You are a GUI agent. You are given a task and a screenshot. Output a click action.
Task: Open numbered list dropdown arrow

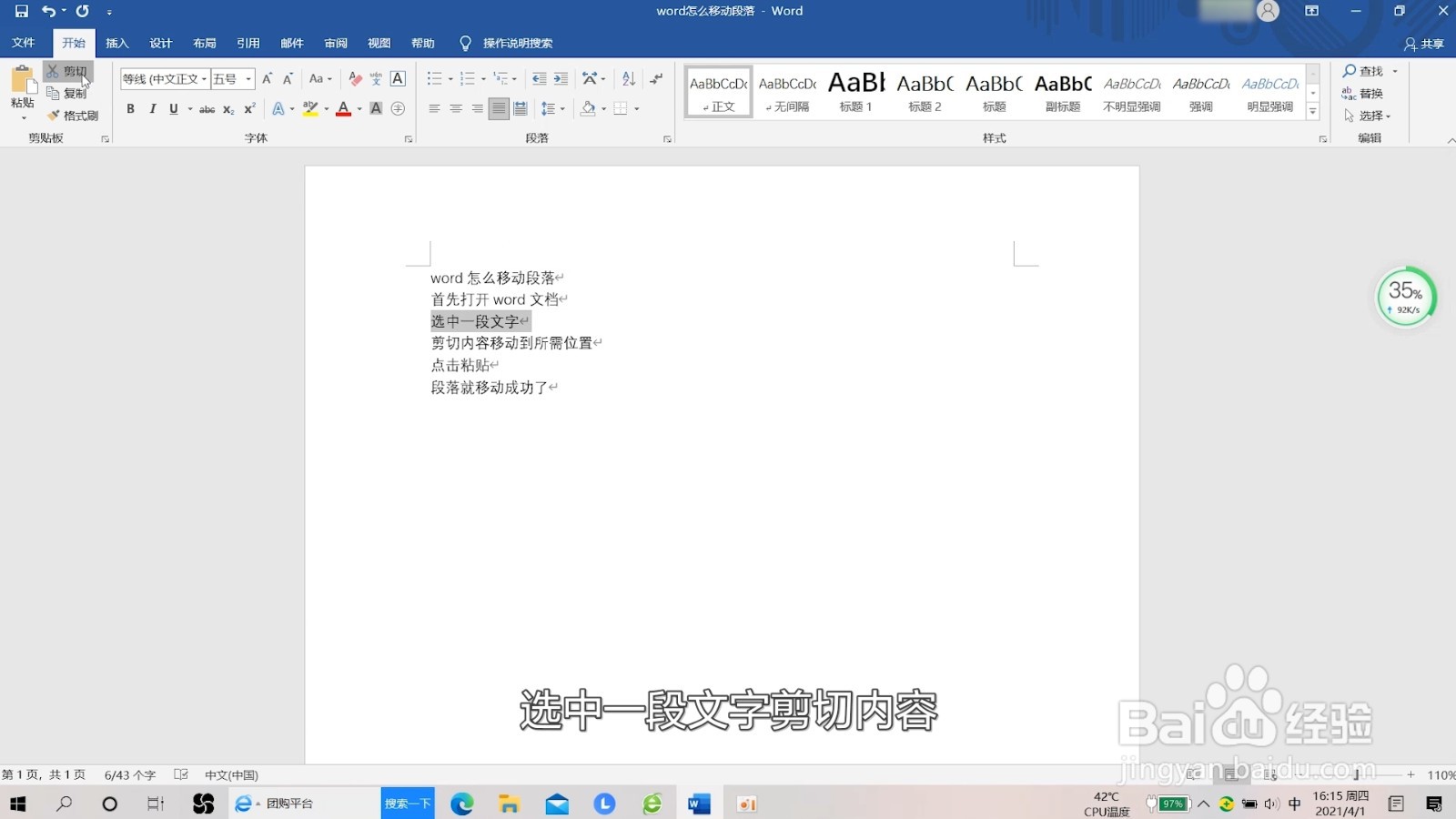(483, 79)
